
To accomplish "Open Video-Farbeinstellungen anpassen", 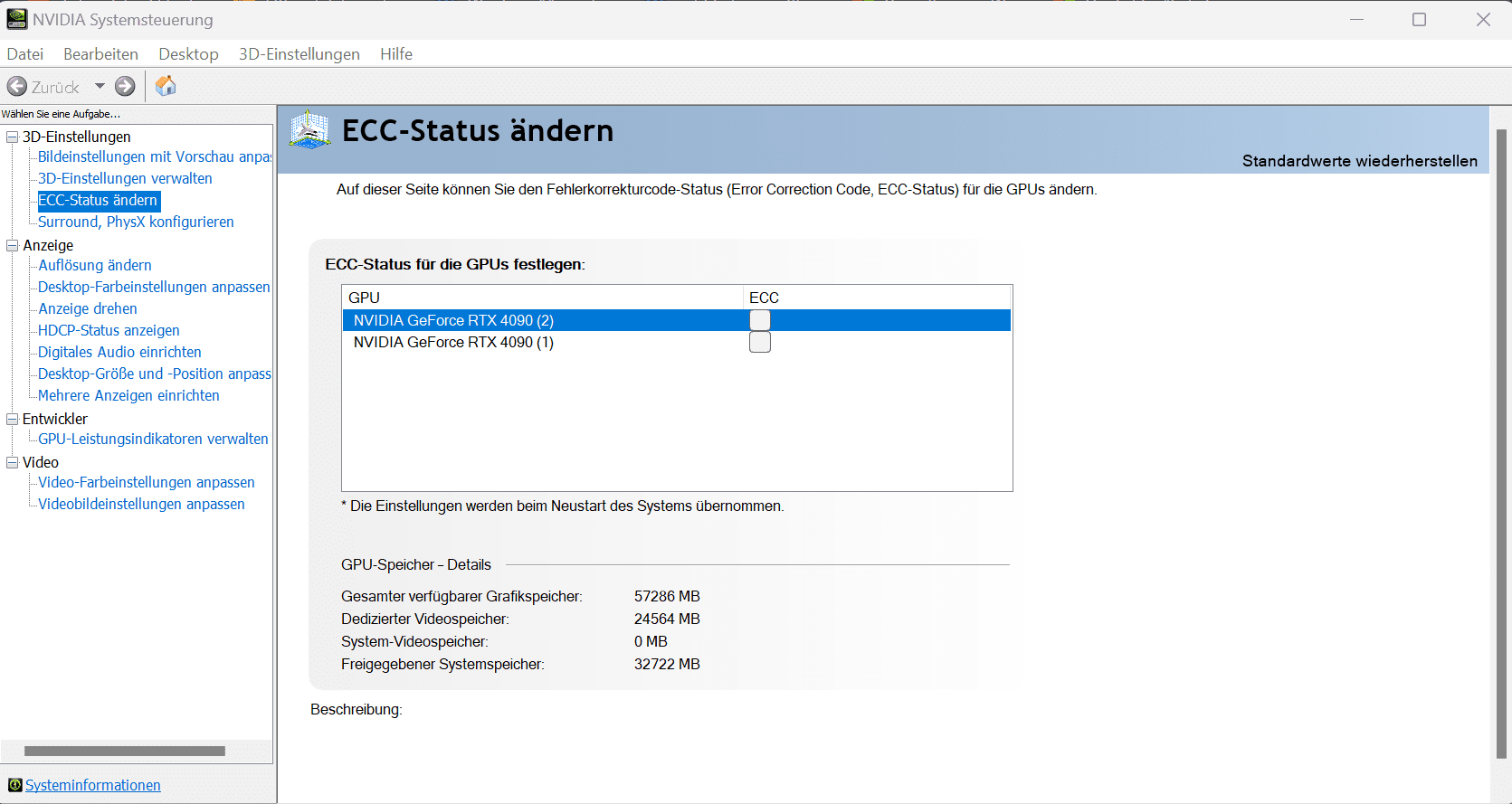I will pyautogui.click(x=147, y=482).
